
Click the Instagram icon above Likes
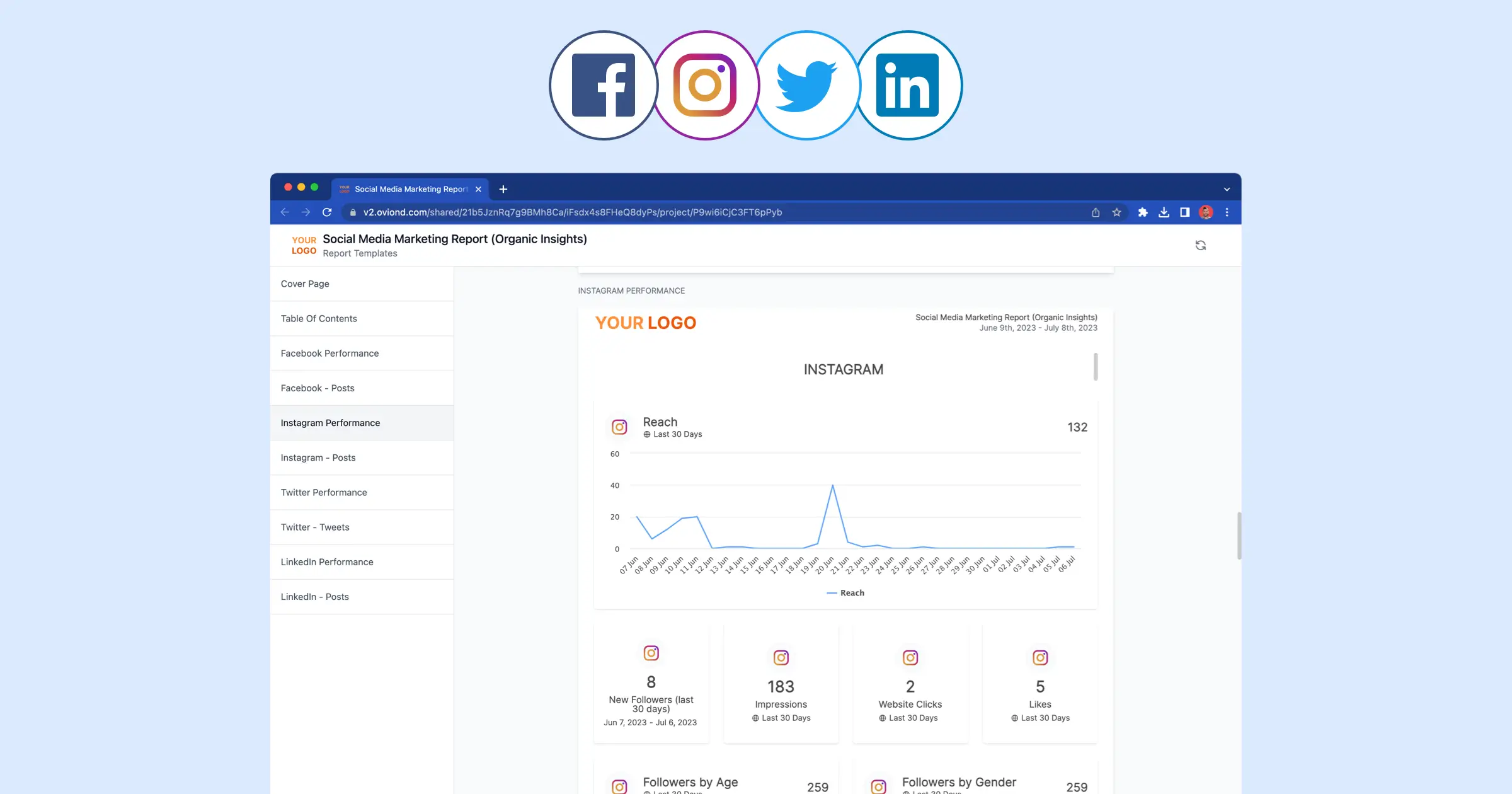pos(1040,657)
